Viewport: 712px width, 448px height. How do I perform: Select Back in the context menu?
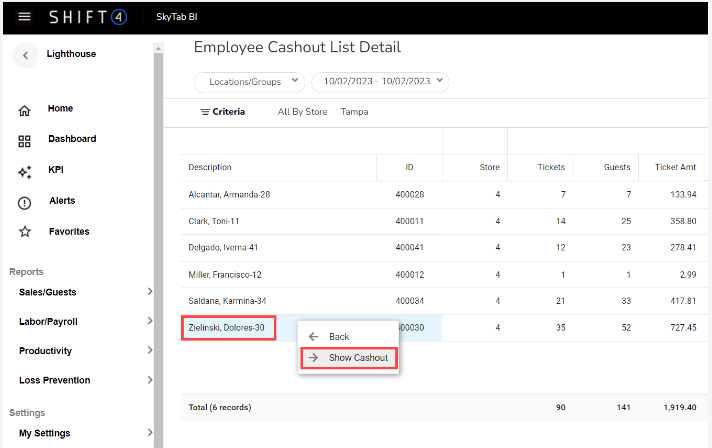[338, 337]
